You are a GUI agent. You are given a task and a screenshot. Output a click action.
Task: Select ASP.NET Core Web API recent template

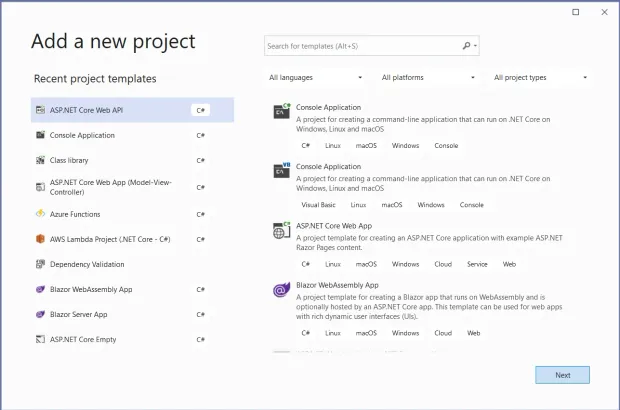pyautogui.click(x=132, y=110)
